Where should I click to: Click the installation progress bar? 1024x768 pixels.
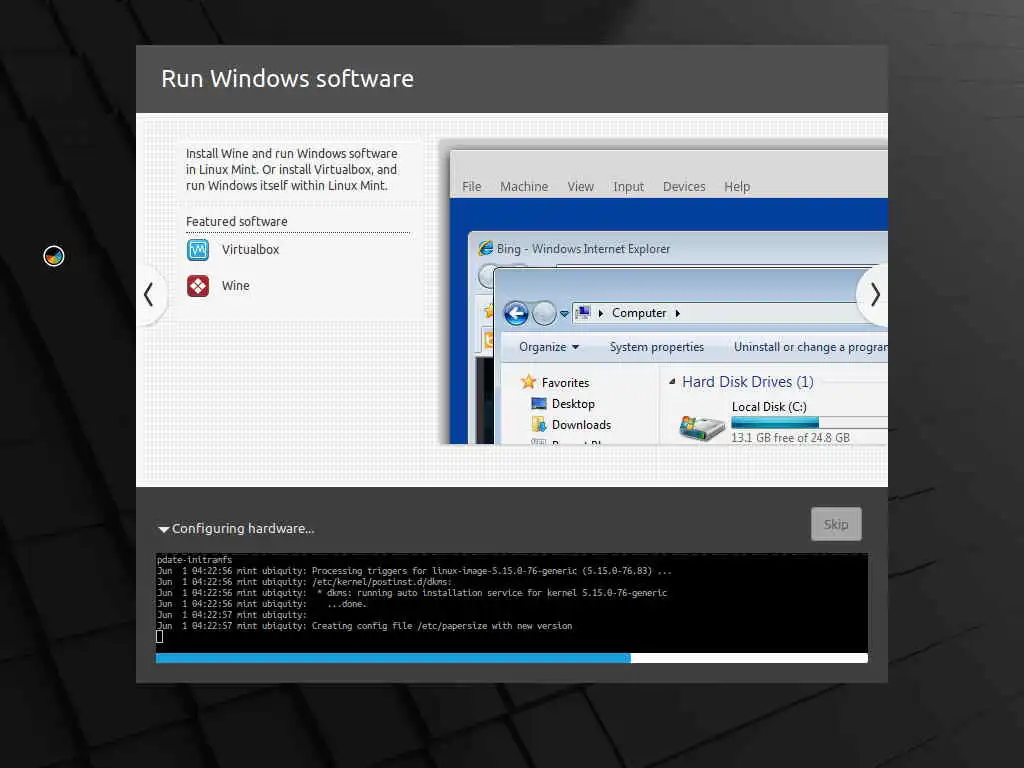pos(511,658)
